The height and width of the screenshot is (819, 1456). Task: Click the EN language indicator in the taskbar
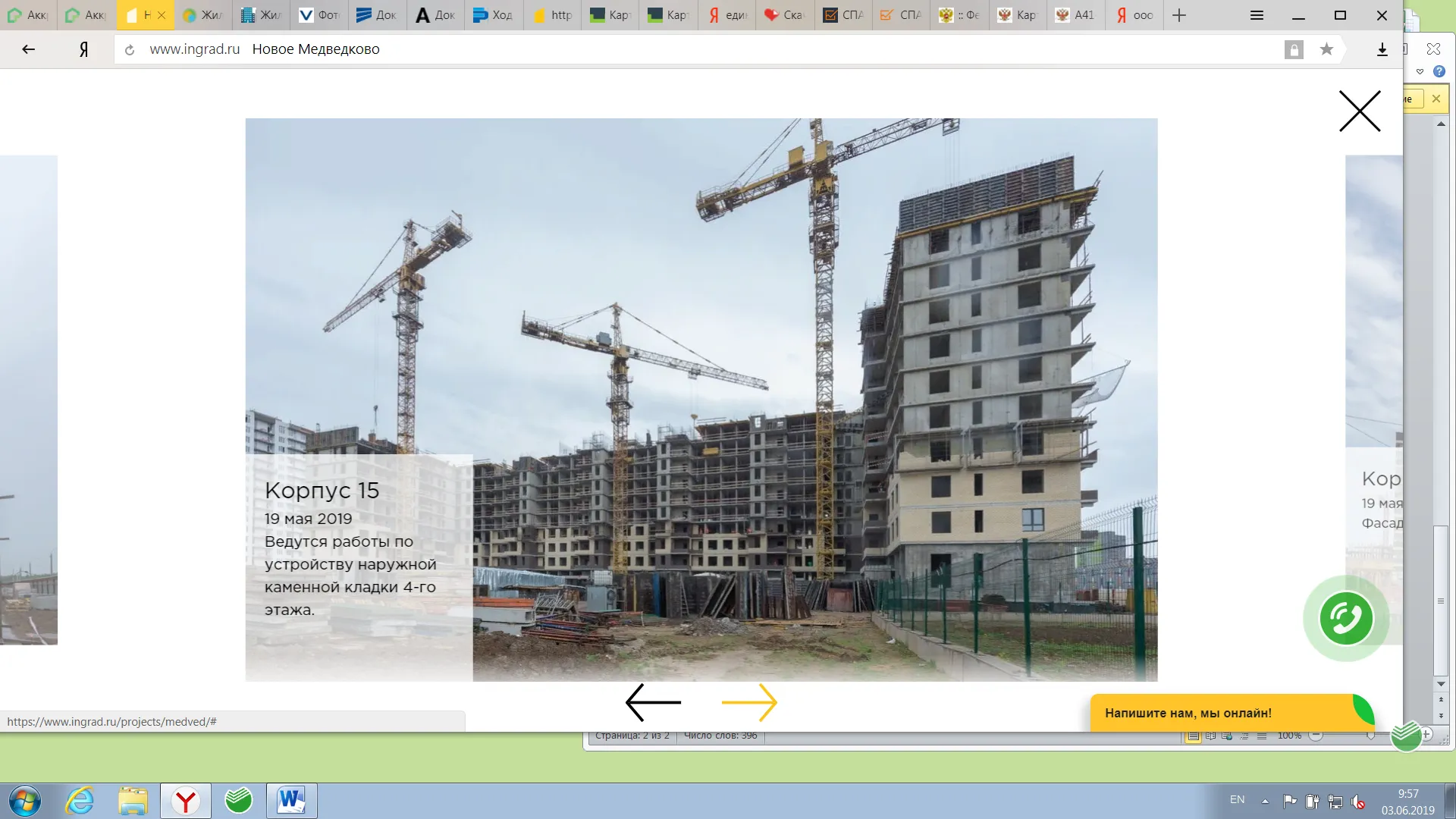coord(1237,800)
